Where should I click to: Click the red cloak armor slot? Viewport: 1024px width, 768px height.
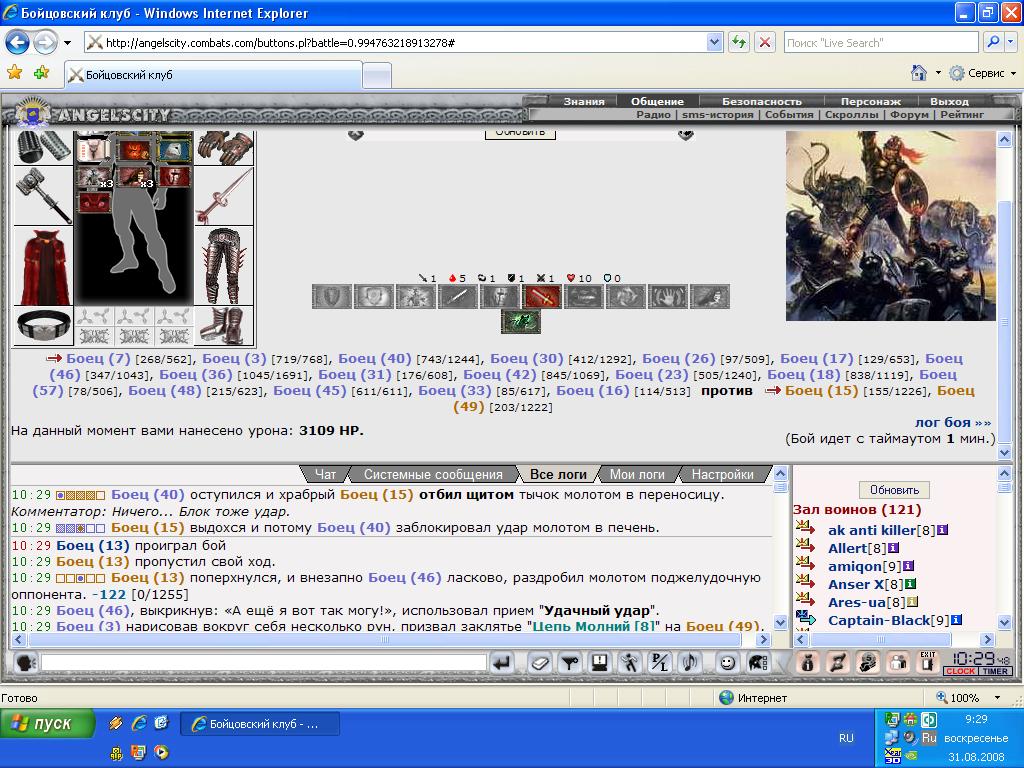pos(43,266)
